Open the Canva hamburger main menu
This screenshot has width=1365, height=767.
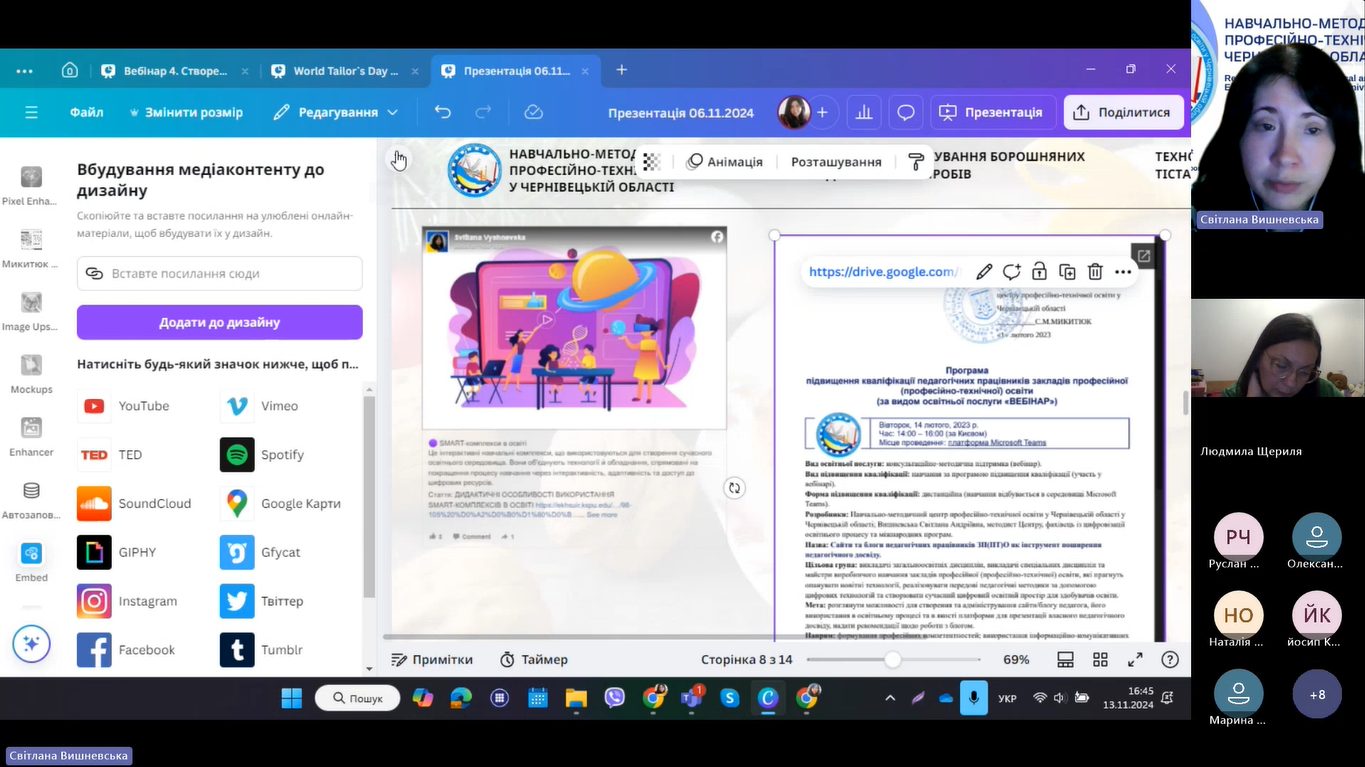pos(31,113)
